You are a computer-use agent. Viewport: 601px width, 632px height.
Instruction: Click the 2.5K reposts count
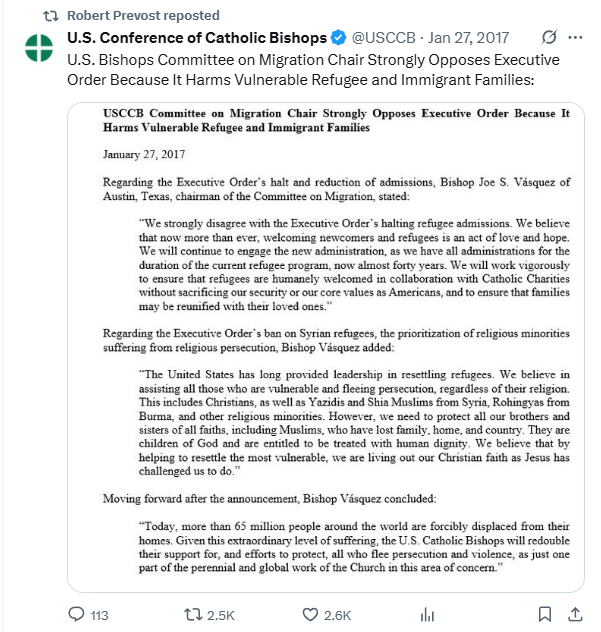tap(220, 615)
